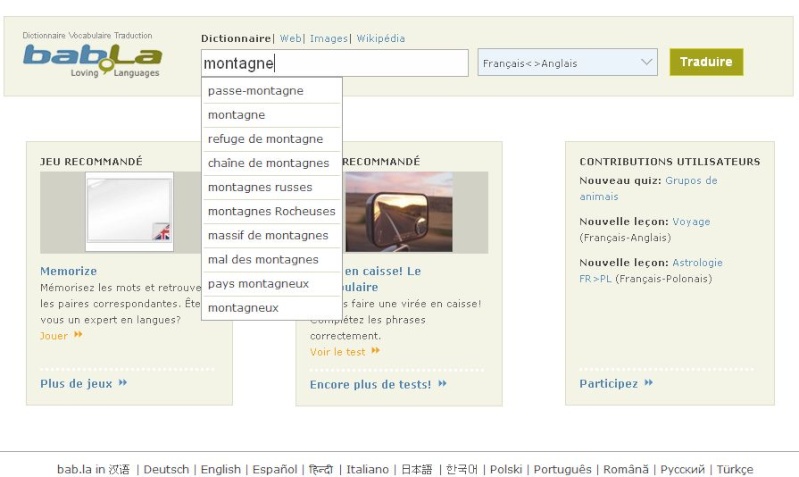Image resolution: width=799 pixels, height=477 pixels.
Task: Switch site language to Română
Action: [x=626, y=469]
